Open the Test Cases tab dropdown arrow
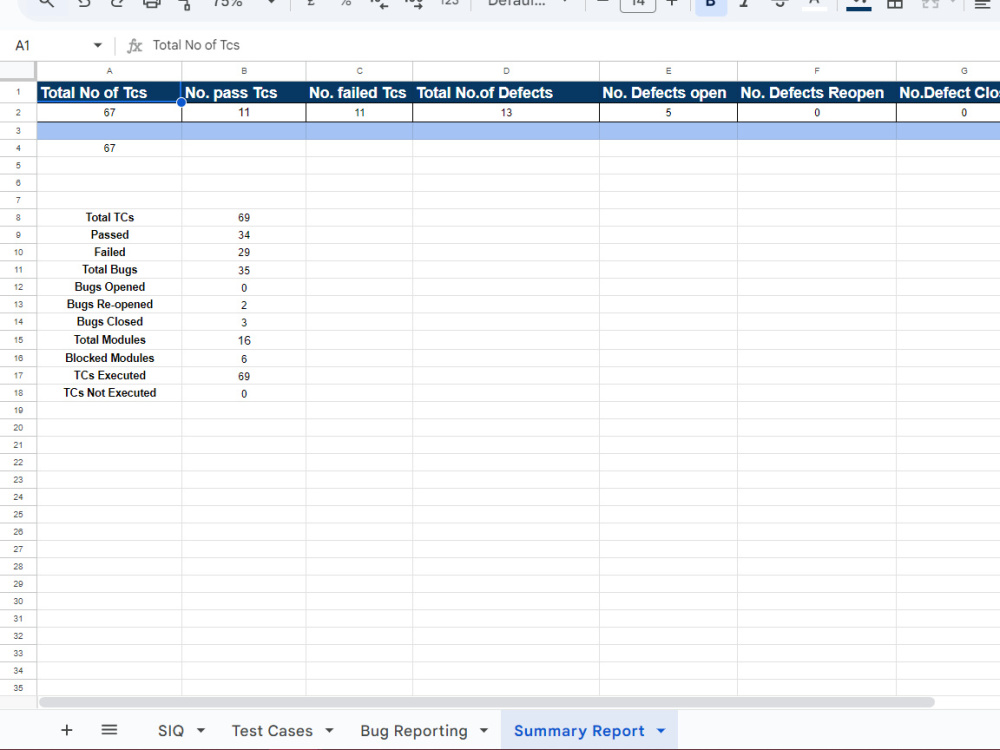 pos(330,731)
